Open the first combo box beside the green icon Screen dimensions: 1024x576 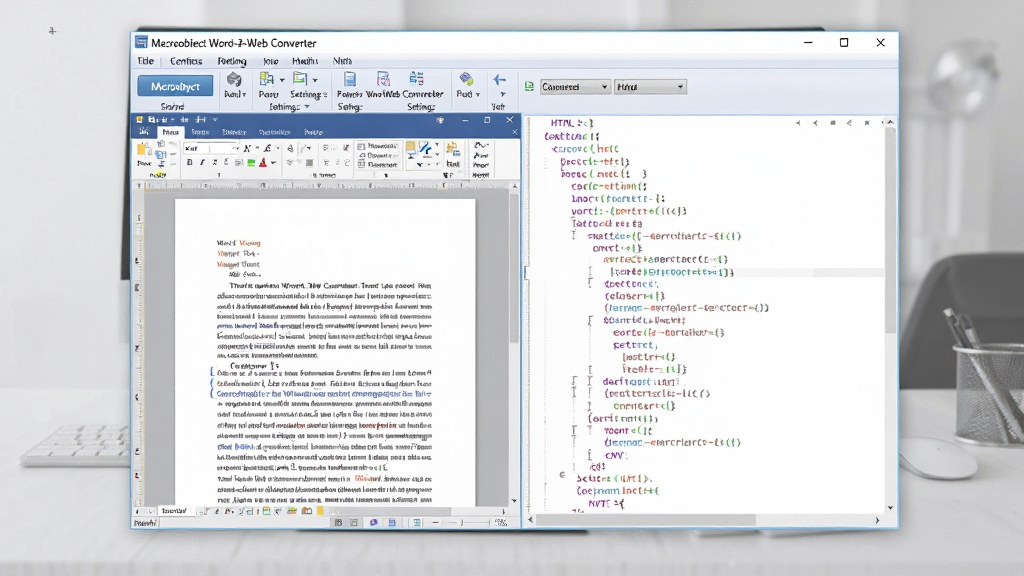(575, 86)
